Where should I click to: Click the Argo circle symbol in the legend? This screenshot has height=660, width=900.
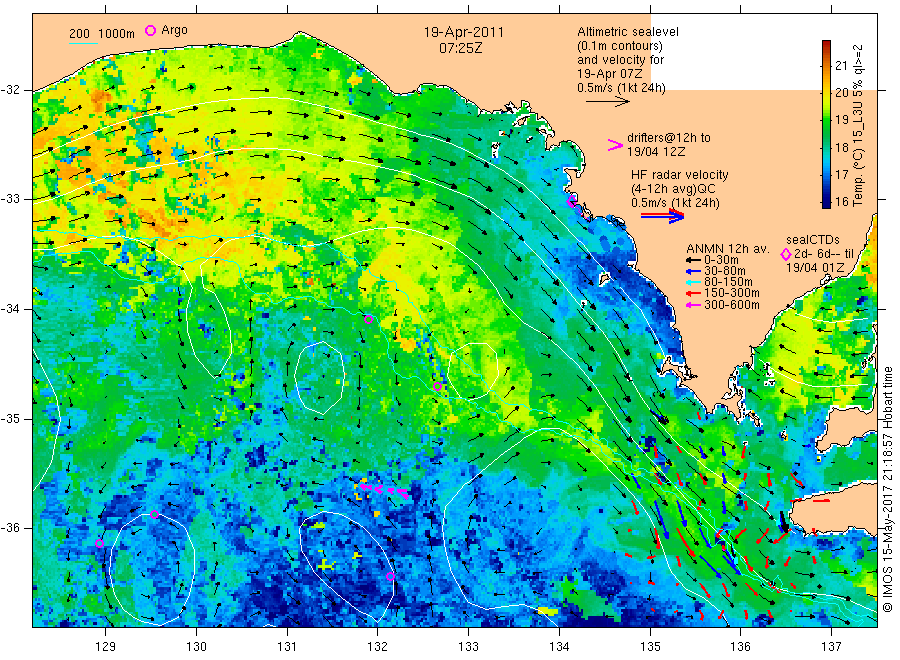point(150,30)
